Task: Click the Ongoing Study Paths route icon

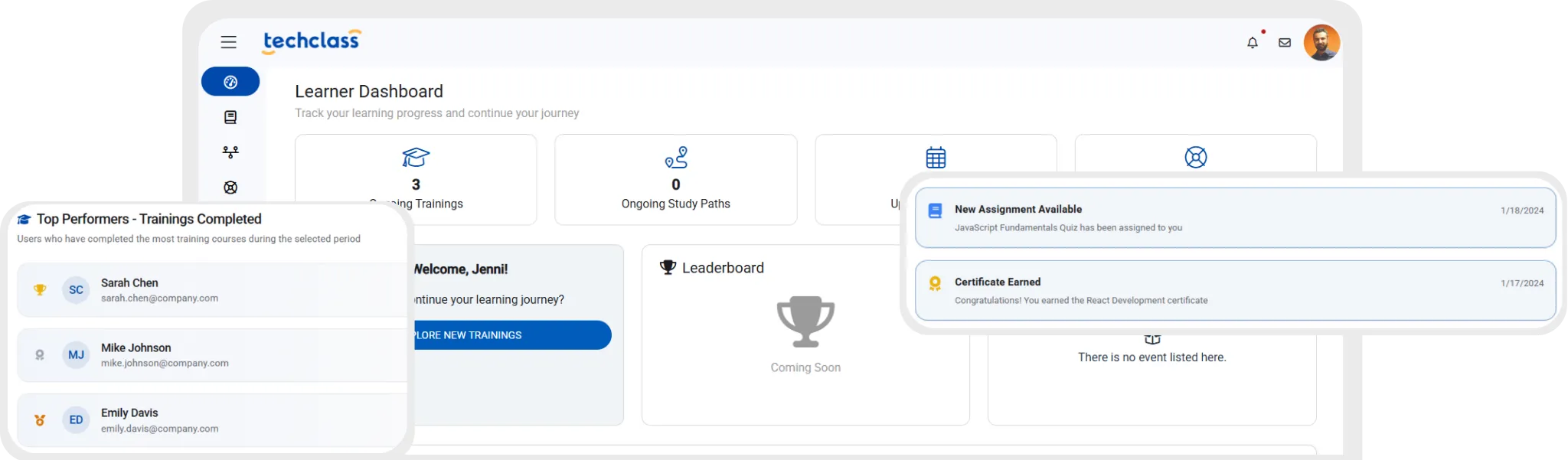Action: coord(676,158)
